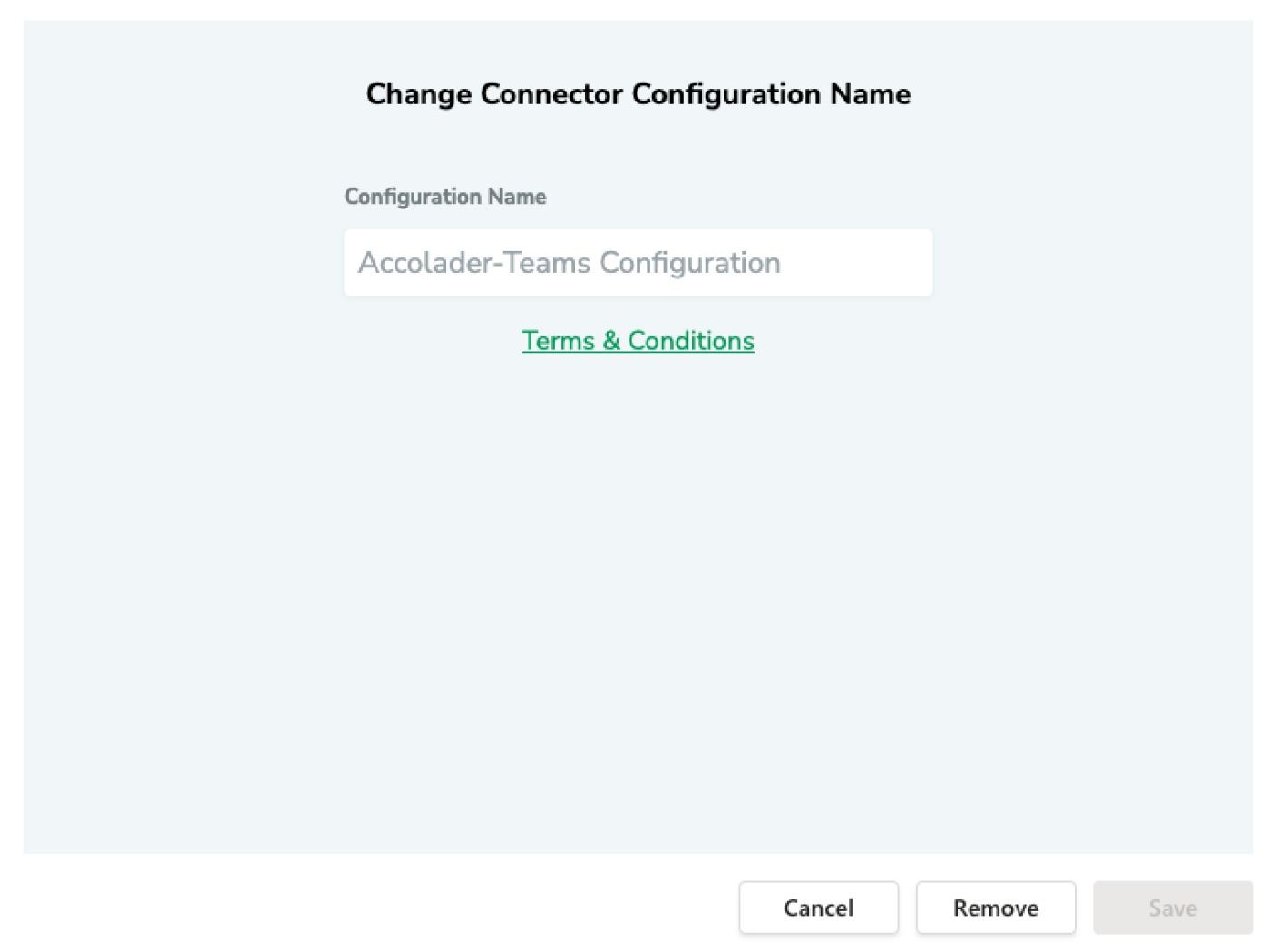Viewport: 1277px width, 952px height.
Task: Click the placeholder text 'Accolader-Teams Configuration'
Action: coord(569,263)
